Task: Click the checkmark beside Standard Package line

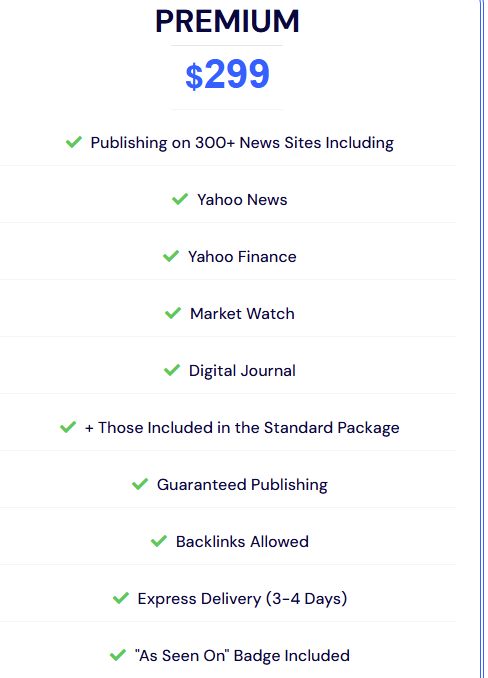Action: [x=68, y=427]
